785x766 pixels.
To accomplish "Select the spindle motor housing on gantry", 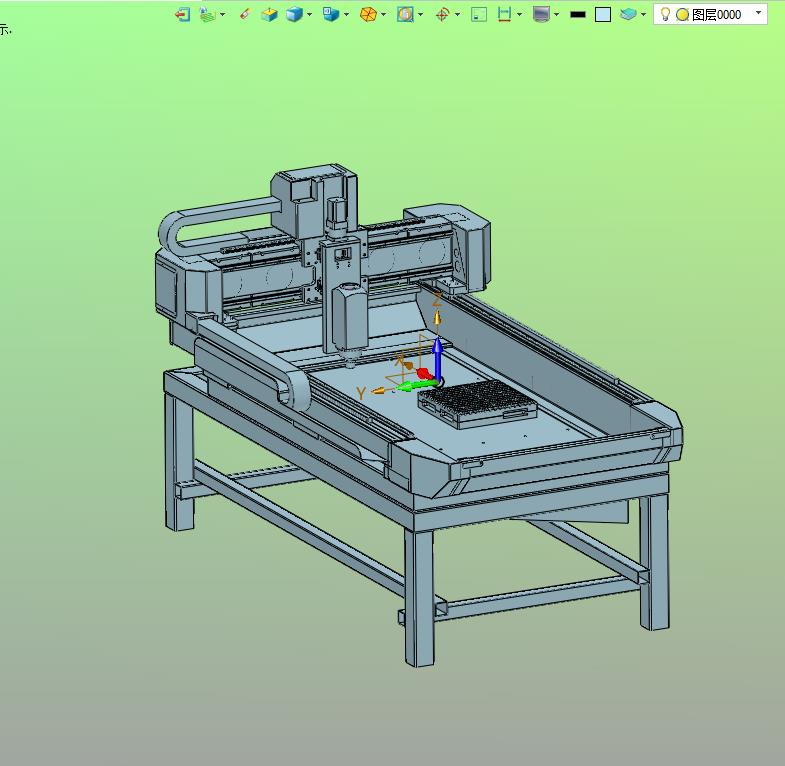I will (351, 318).
